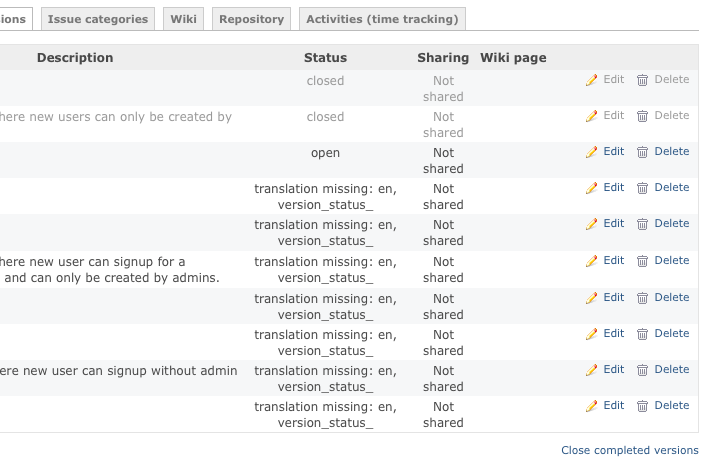
Task: Click the Close completed versions link
Action: [629, 450]
